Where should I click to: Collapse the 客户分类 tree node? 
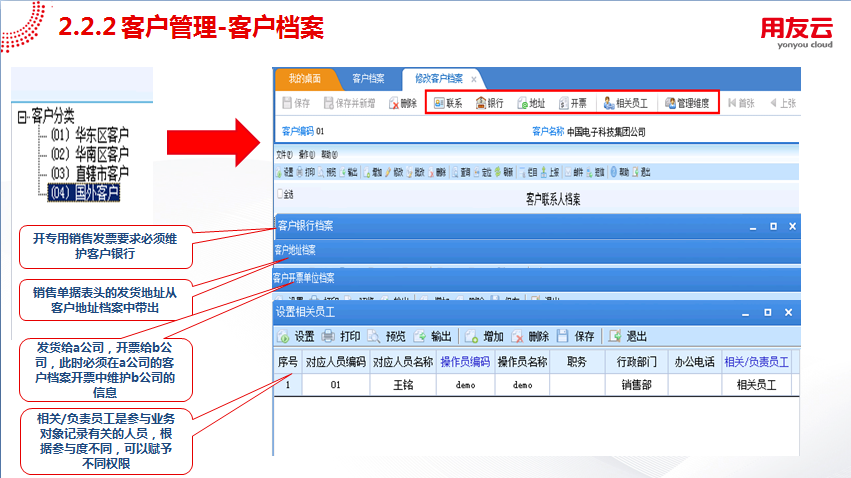coord(22,117)
